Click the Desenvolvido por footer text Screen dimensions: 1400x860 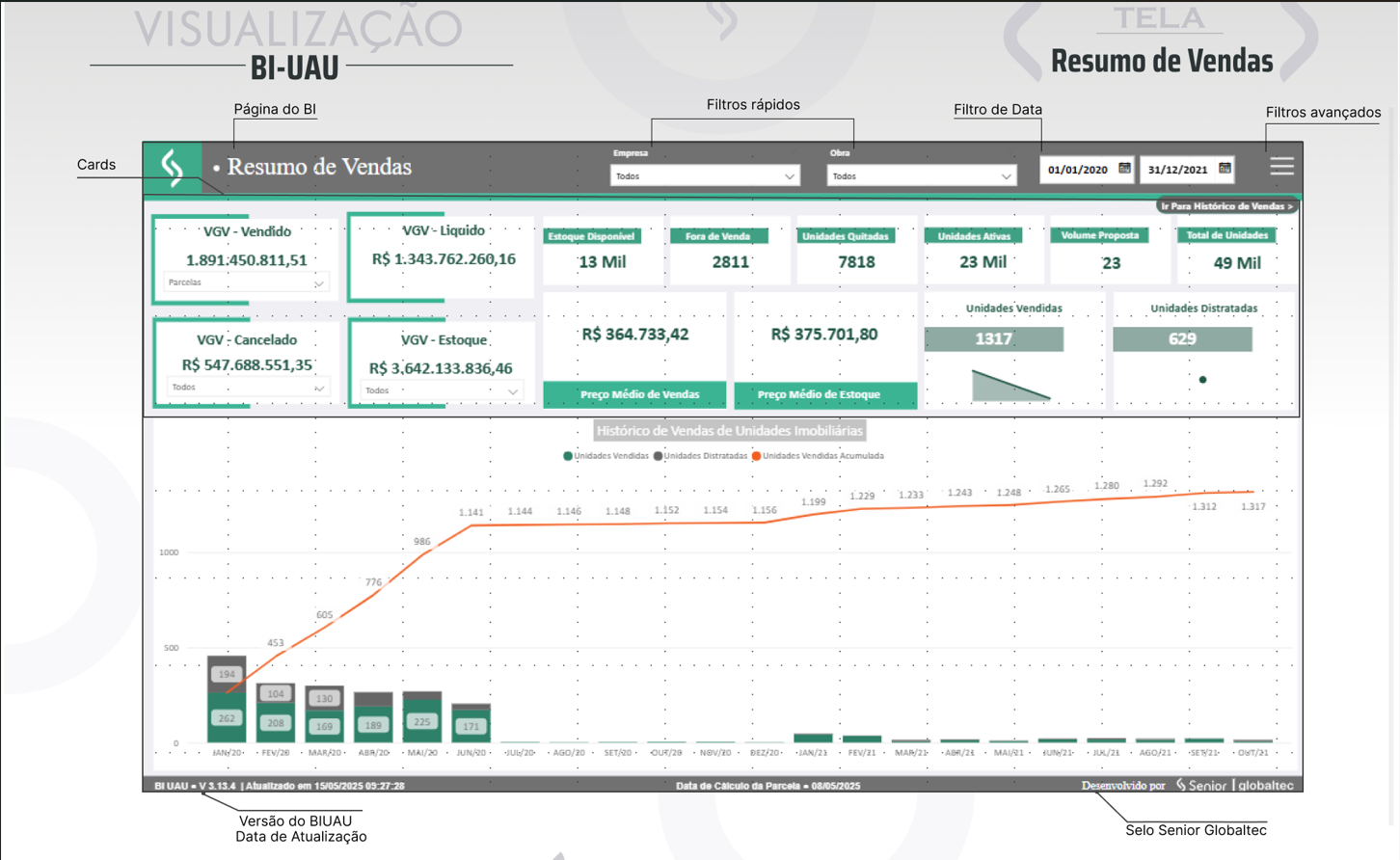[x=1123, y=786]
